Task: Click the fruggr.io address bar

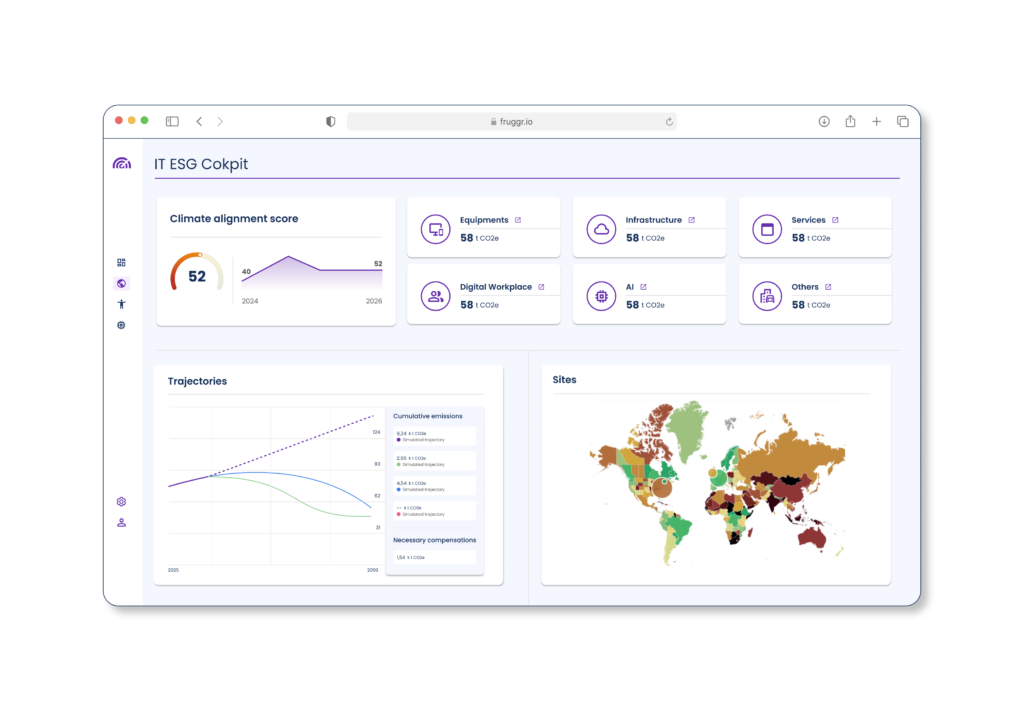Action: click(511, 121)
